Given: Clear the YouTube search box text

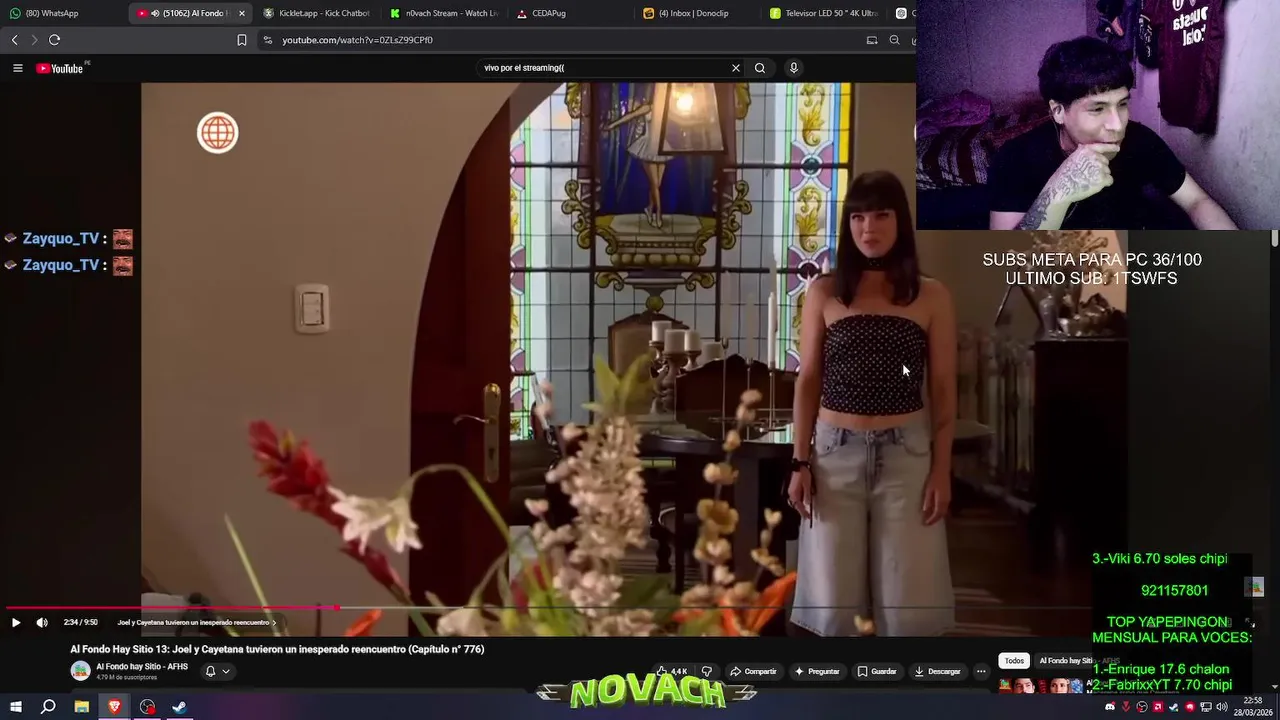Looking at the screenshot, I should [x=736, y=68].
